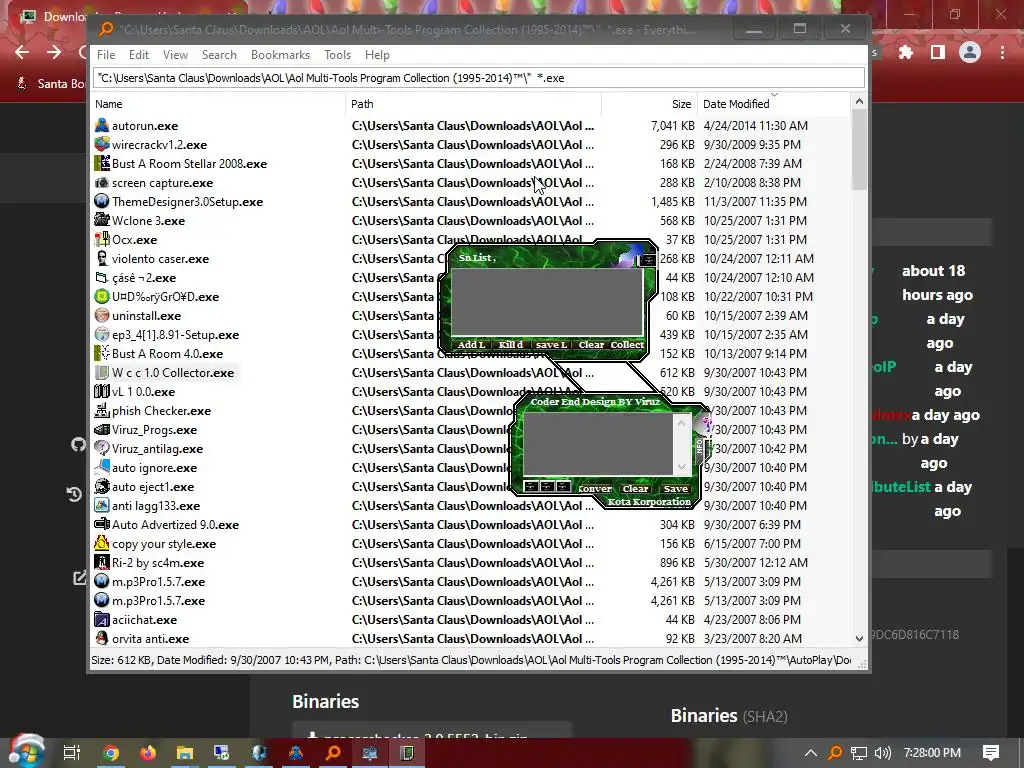Select the W c c 1.0 Collector.exe row
Screen dimensions: 1024x768
point(472,373)
